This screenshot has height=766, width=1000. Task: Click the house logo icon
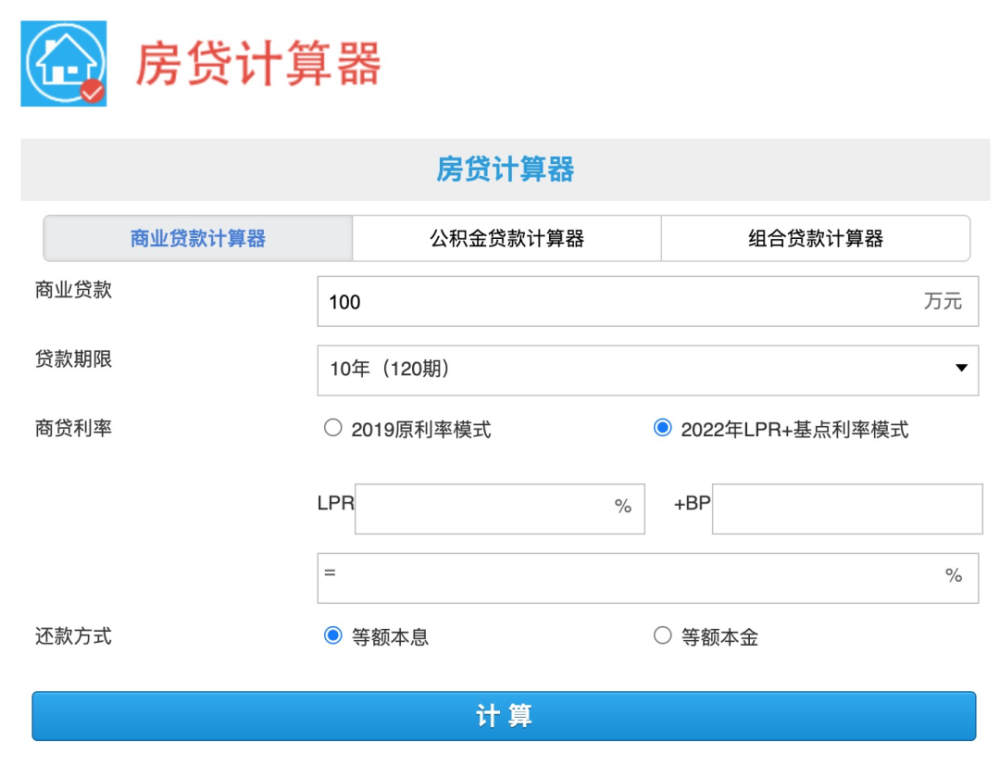click(x=62, y=58)
